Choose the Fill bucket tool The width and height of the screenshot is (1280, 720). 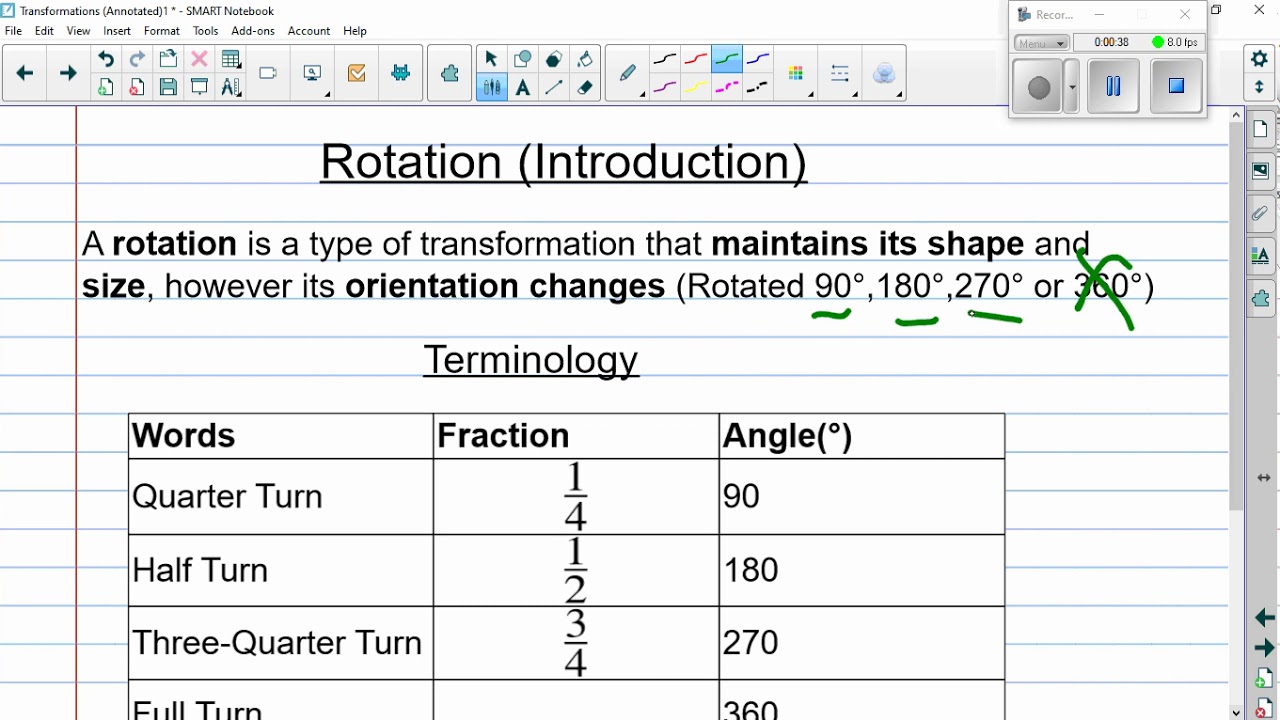[x=585, y=60]
